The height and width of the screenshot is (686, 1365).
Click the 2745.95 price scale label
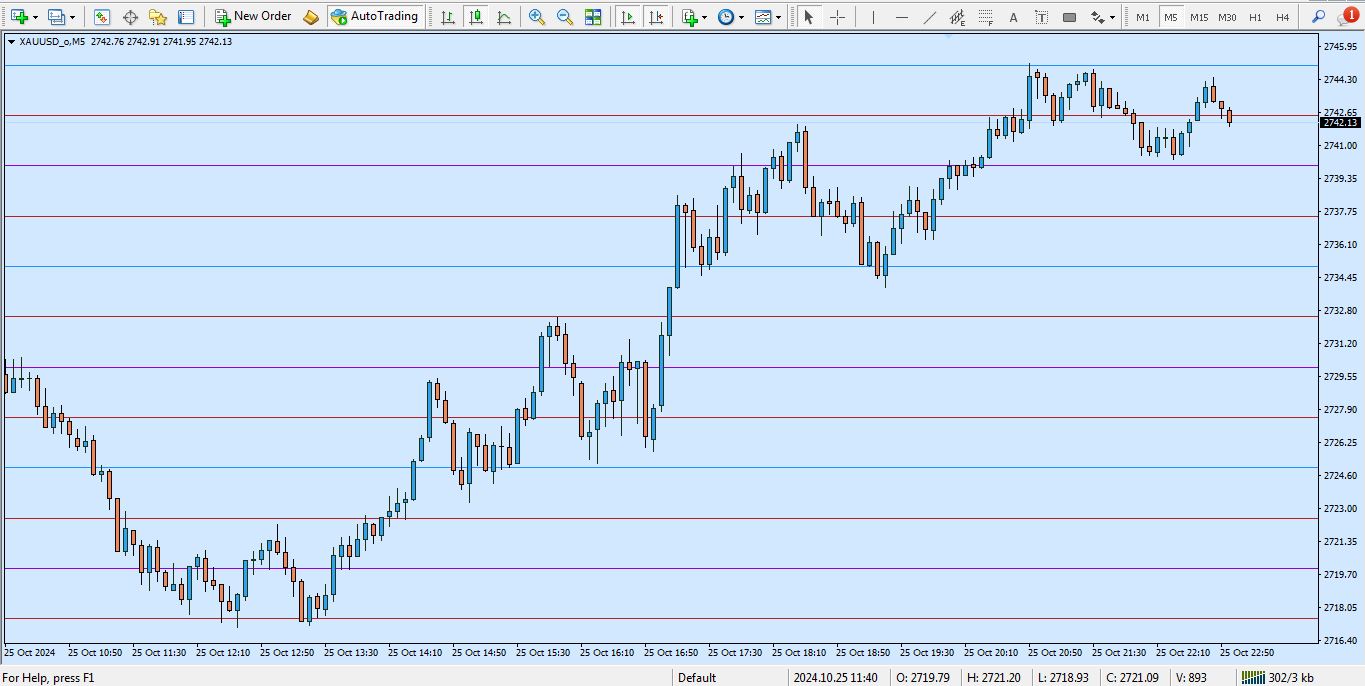point(1339,46)
